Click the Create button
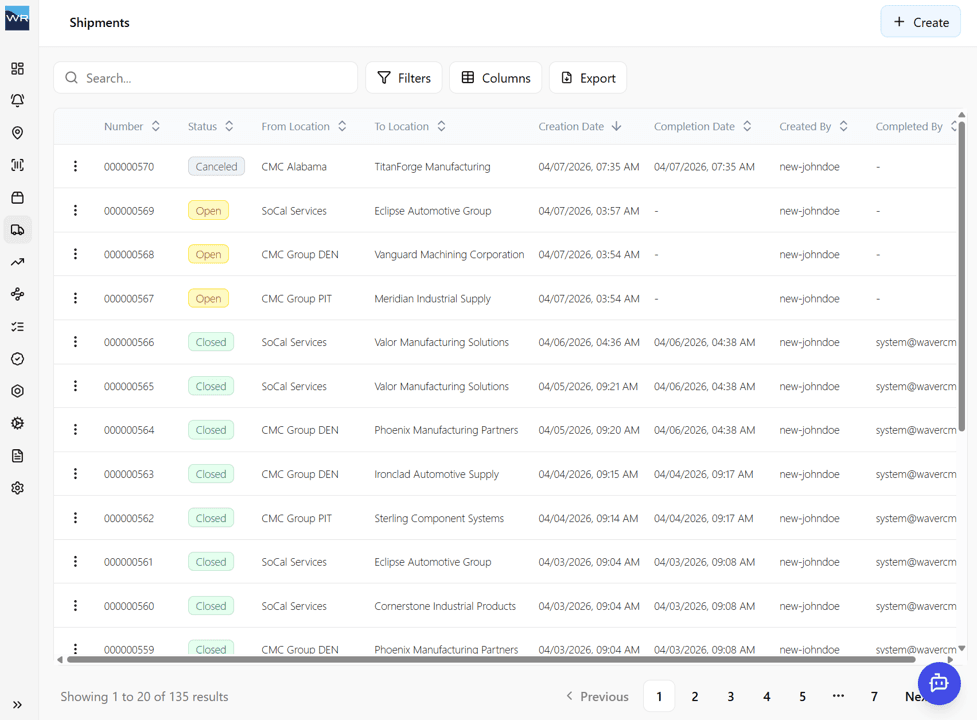 [x=919, y=21]
